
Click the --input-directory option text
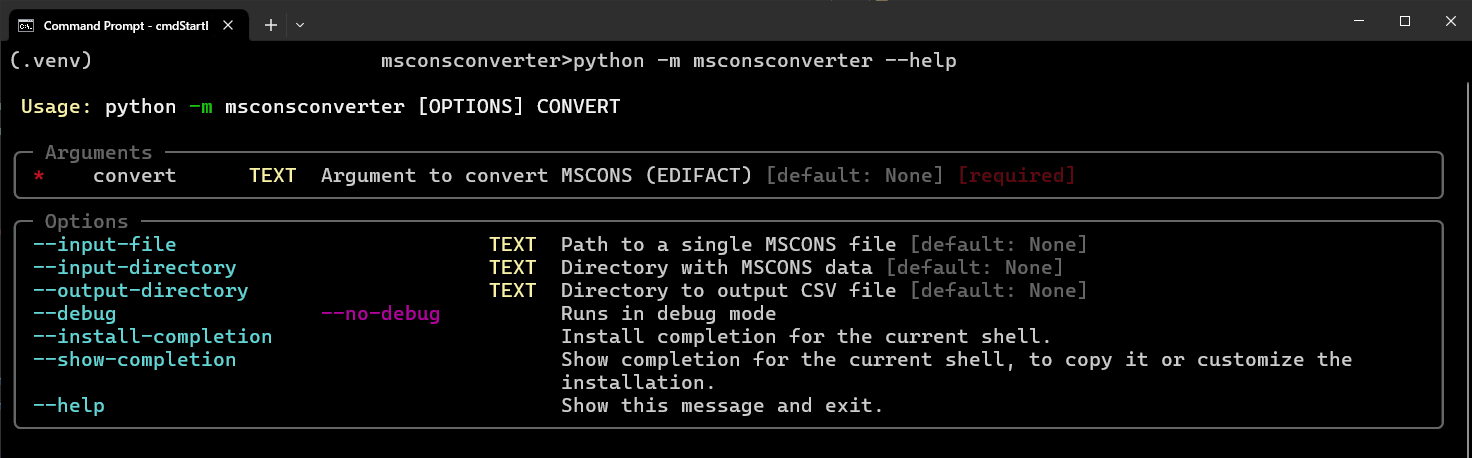pos(134,267)
